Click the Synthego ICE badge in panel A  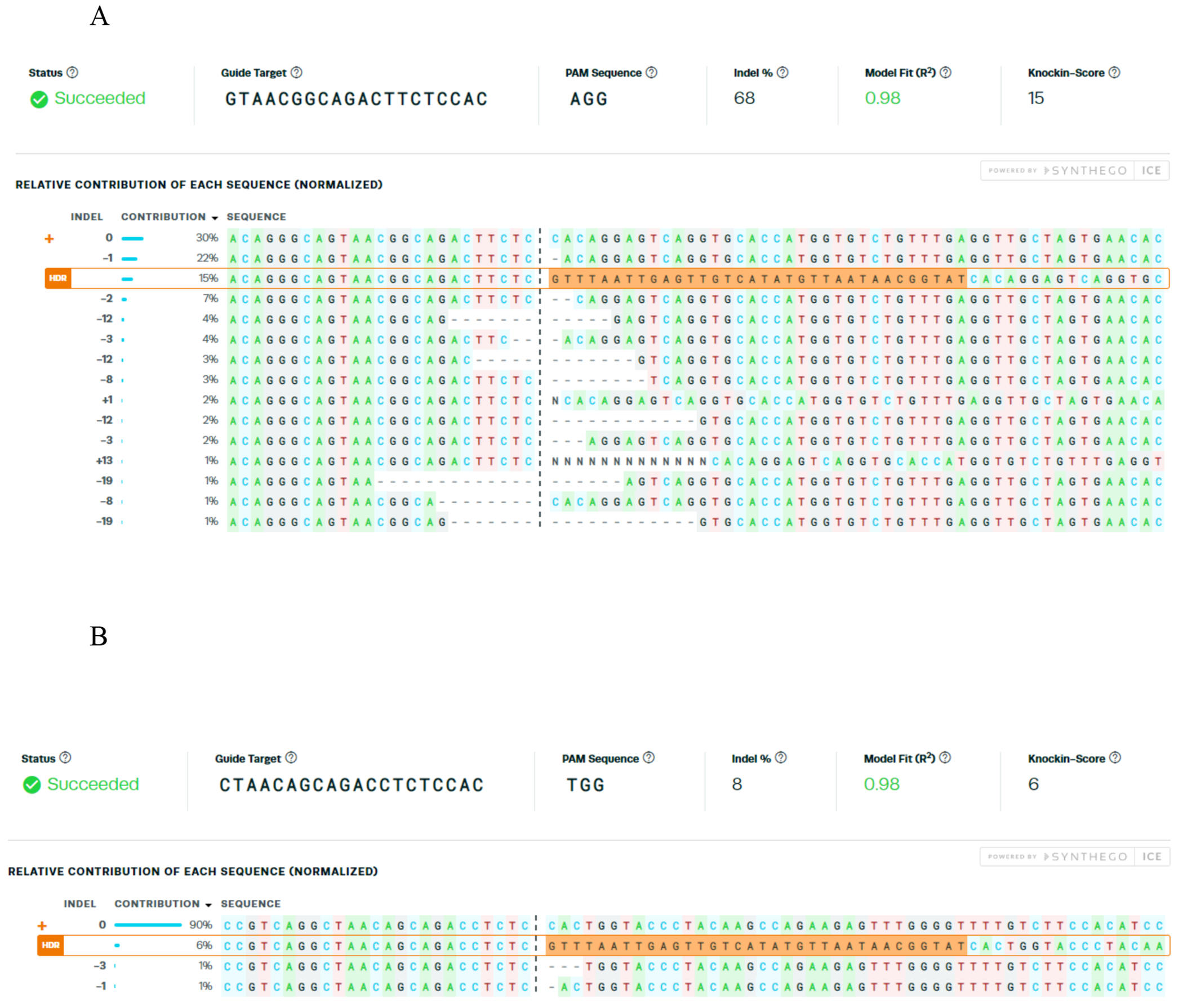coord(1074,171)
